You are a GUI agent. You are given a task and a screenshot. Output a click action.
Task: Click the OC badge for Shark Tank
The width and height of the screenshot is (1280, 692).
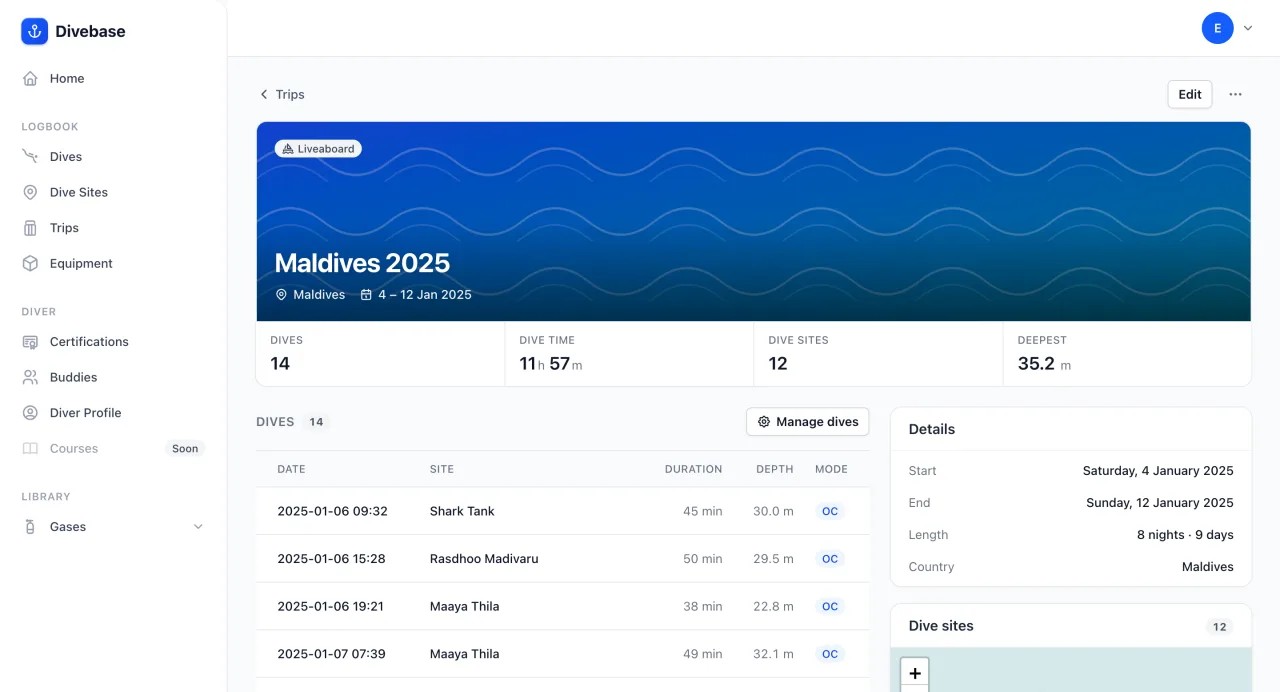(830, 511)
